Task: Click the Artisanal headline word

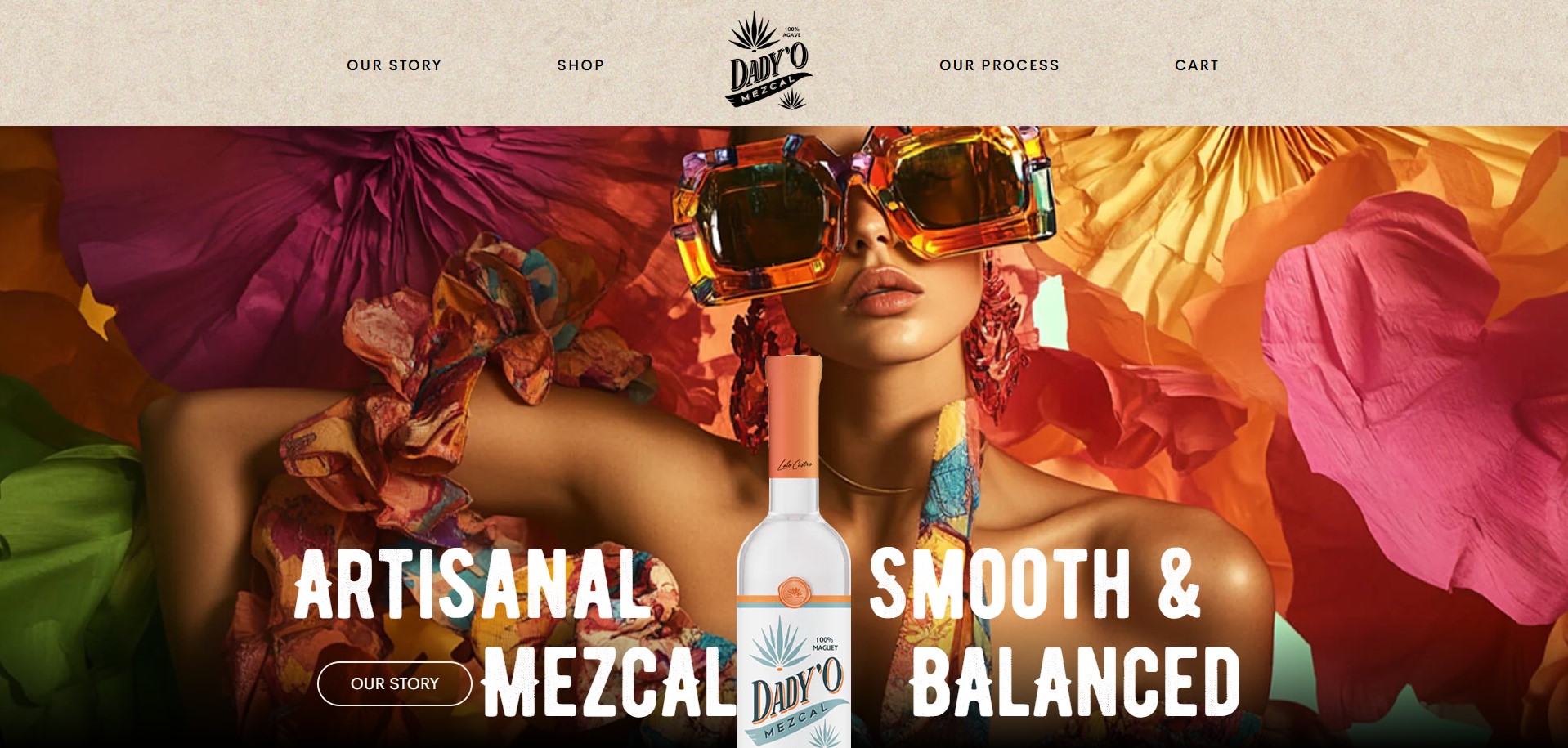Action: tap(472, 583)
